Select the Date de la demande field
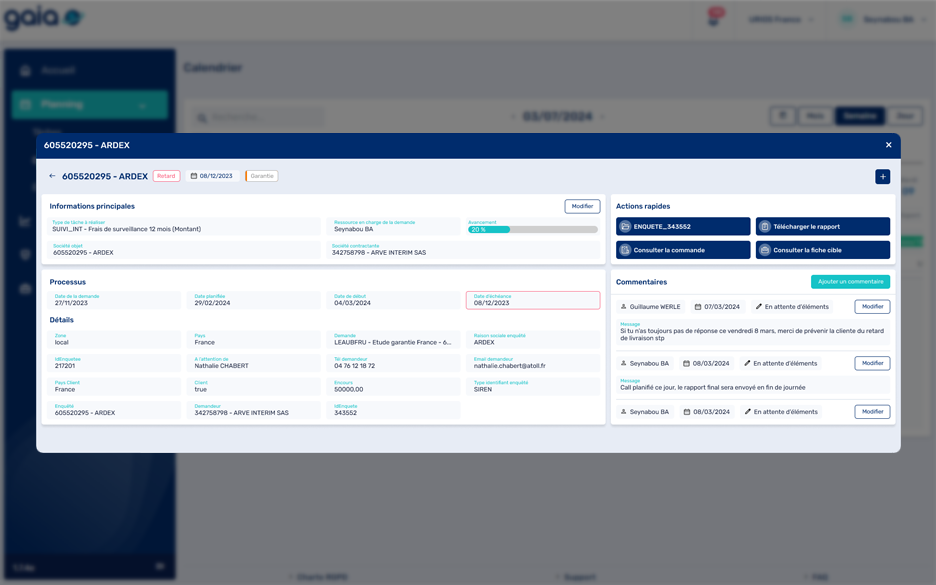 (x=114, y=300)
